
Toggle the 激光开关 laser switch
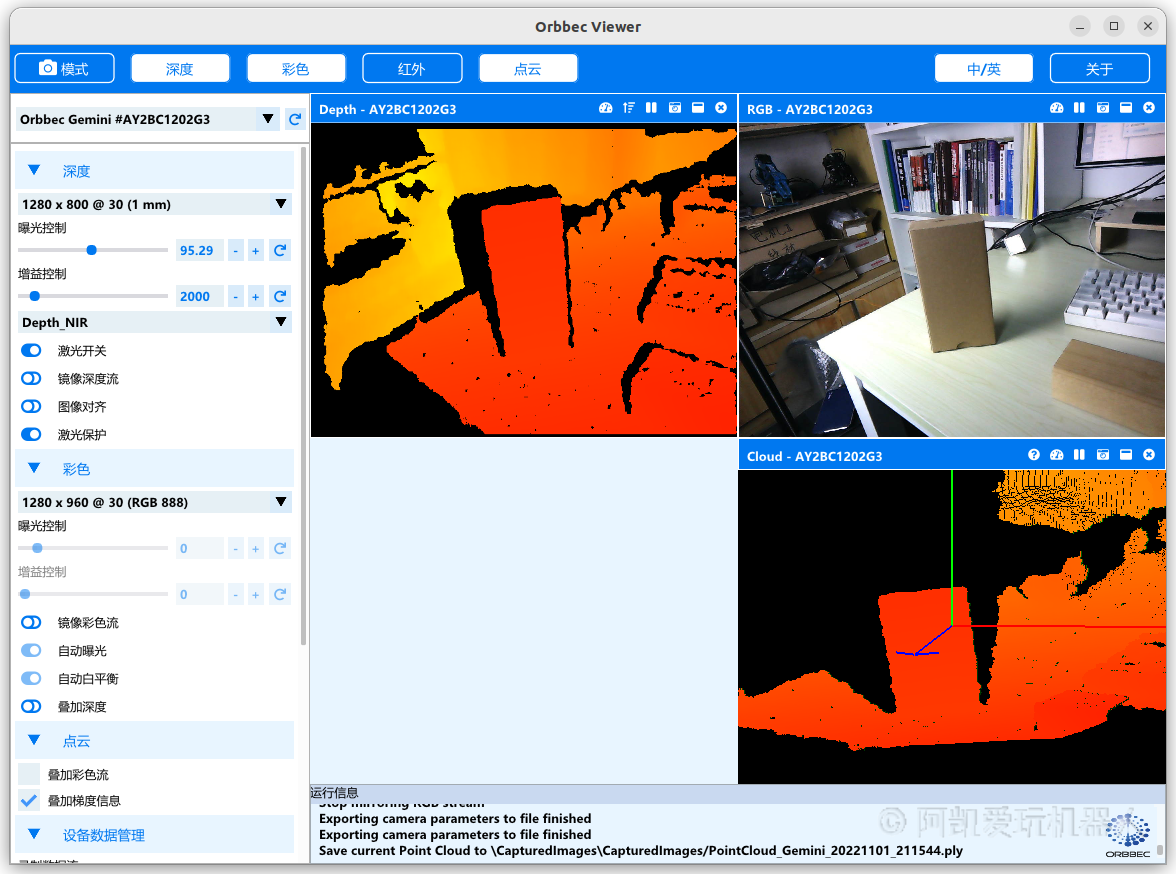click(32, 350)
